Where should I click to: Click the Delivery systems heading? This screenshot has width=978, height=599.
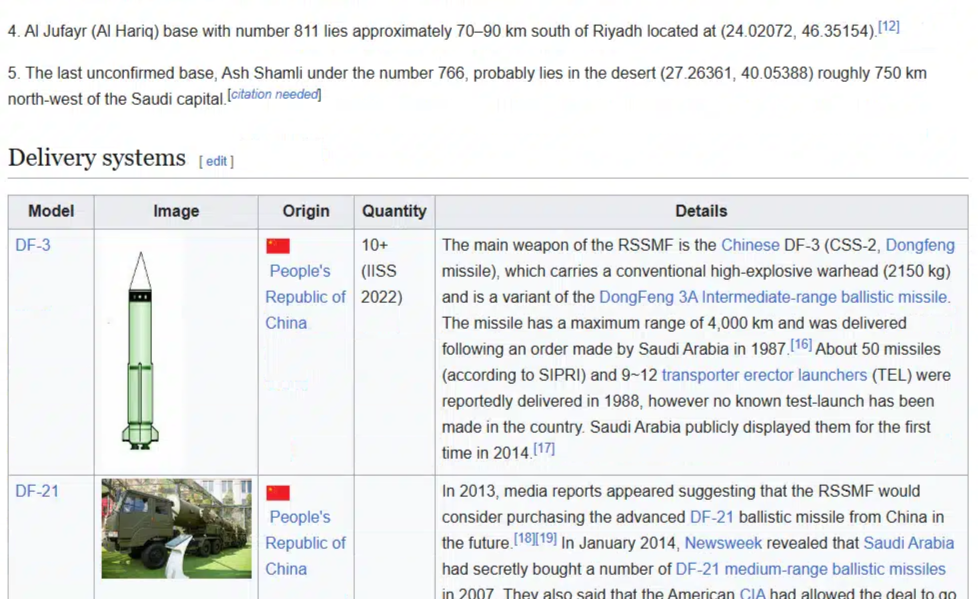point(97,158)
